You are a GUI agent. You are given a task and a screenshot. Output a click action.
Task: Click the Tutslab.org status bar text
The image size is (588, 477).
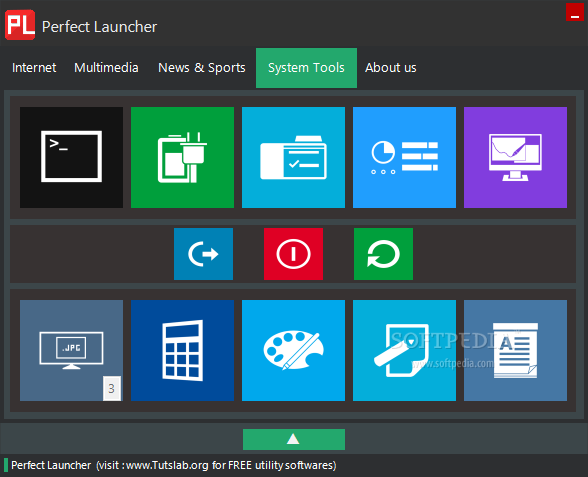pos(174,465)
